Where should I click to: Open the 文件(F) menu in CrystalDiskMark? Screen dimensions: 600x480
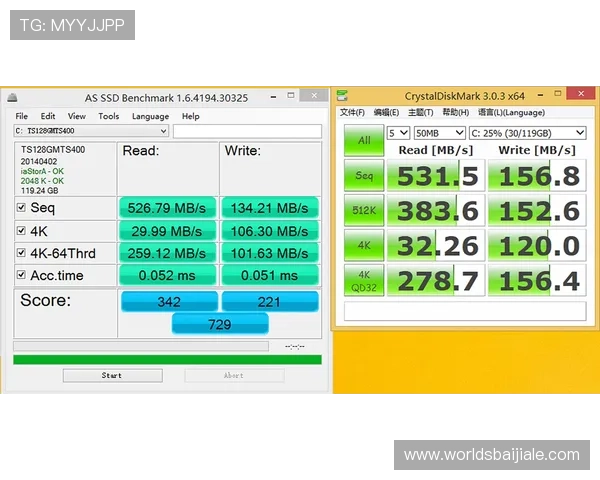(352, 113)
